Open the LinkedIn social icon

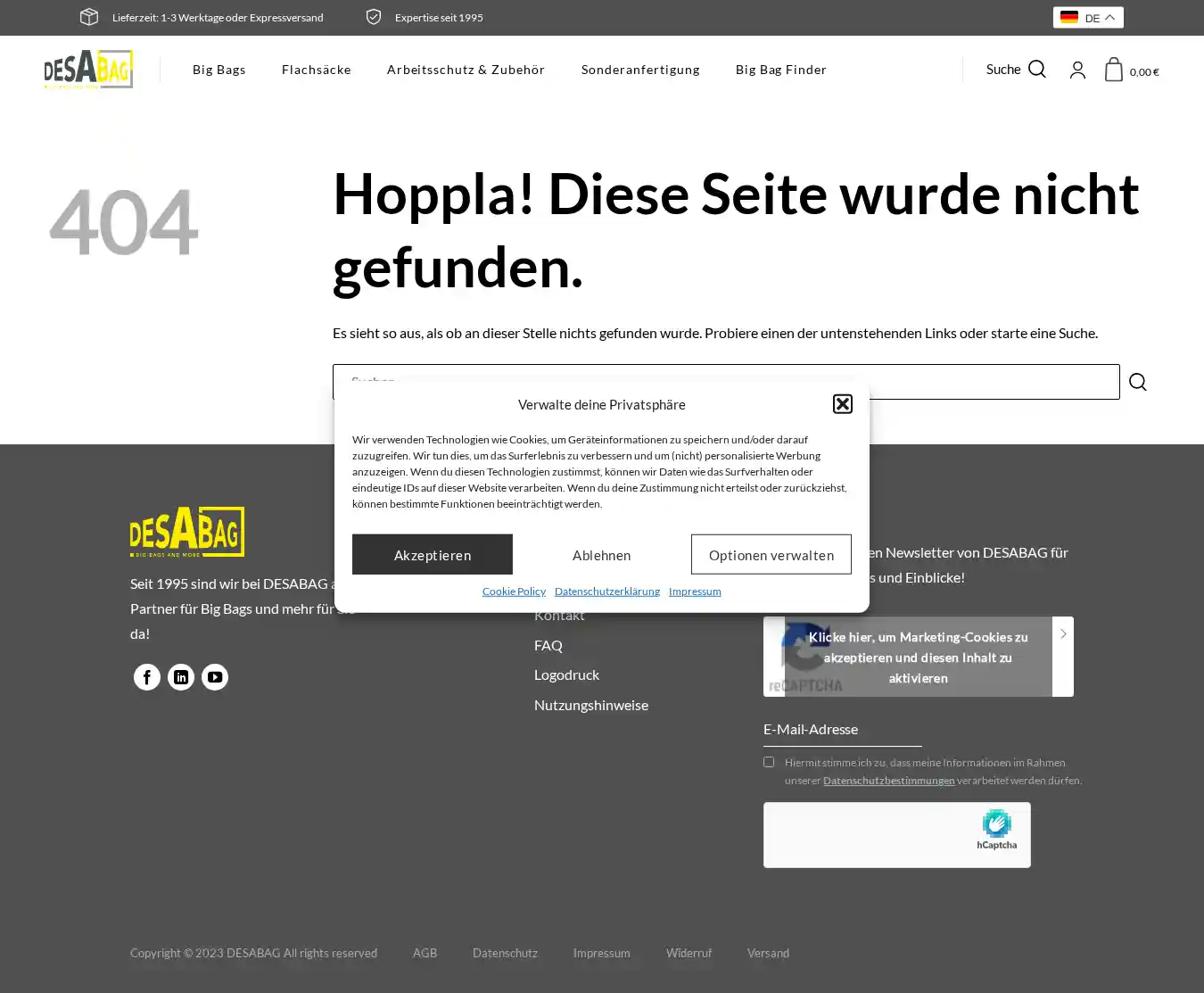click(x=181, y=677)
